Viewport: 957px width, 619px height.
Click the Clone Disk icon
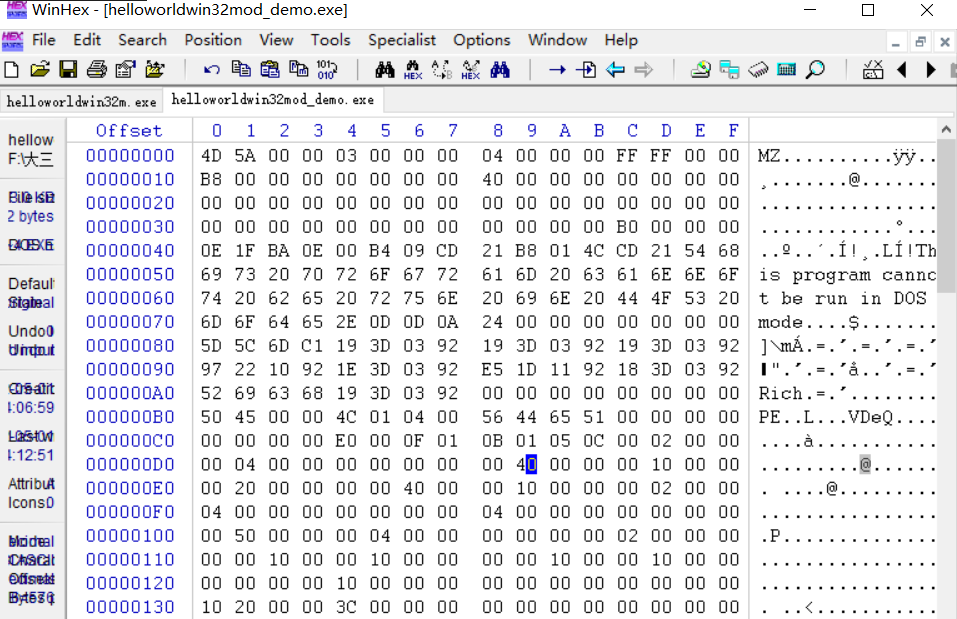(x=729, y=70)
